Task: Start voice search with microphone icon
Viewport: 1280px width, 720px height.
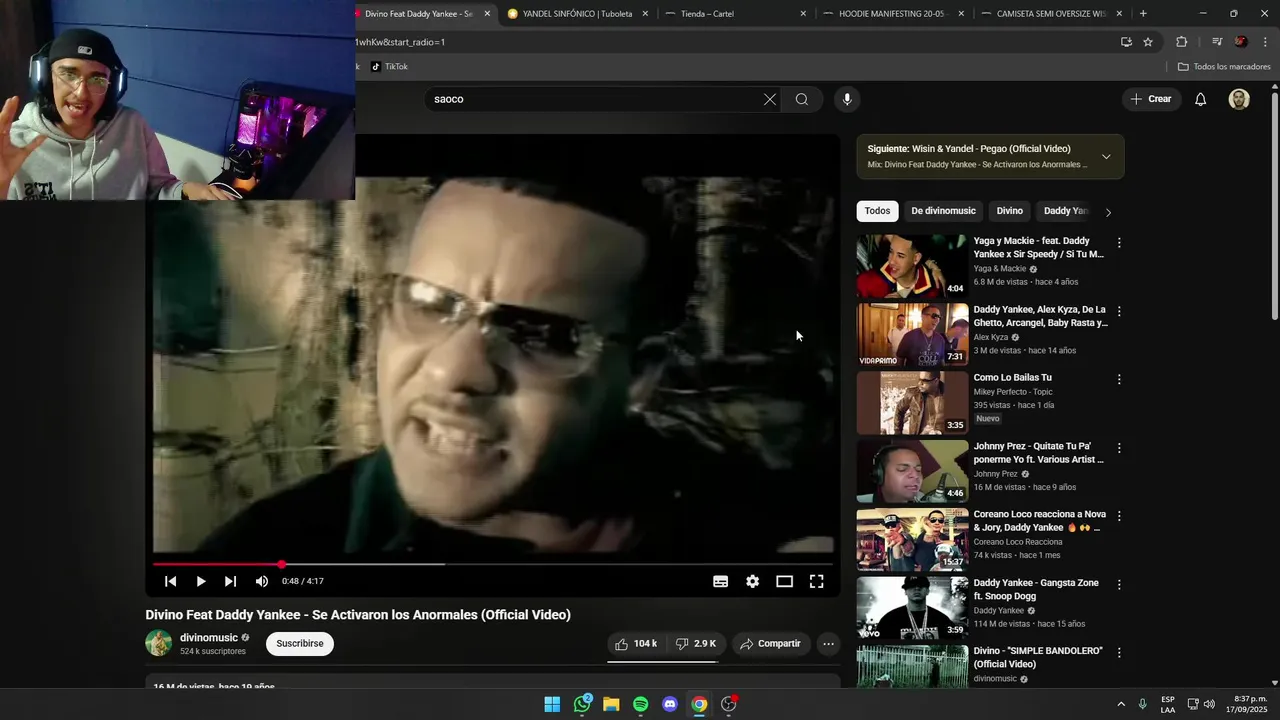Action: click(847, 99)
